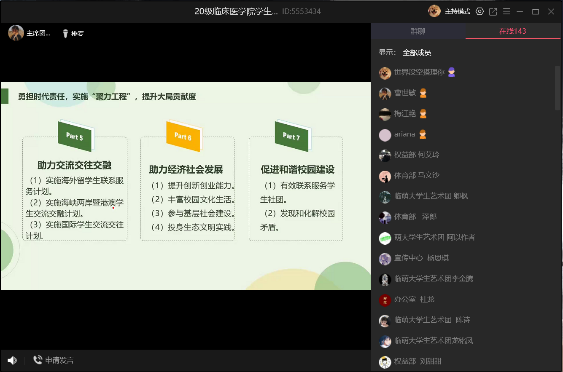Click the pop-out window icon
The height and width of the screenshot is (372, 563).
pyautogui.click(x=493, y=11)
